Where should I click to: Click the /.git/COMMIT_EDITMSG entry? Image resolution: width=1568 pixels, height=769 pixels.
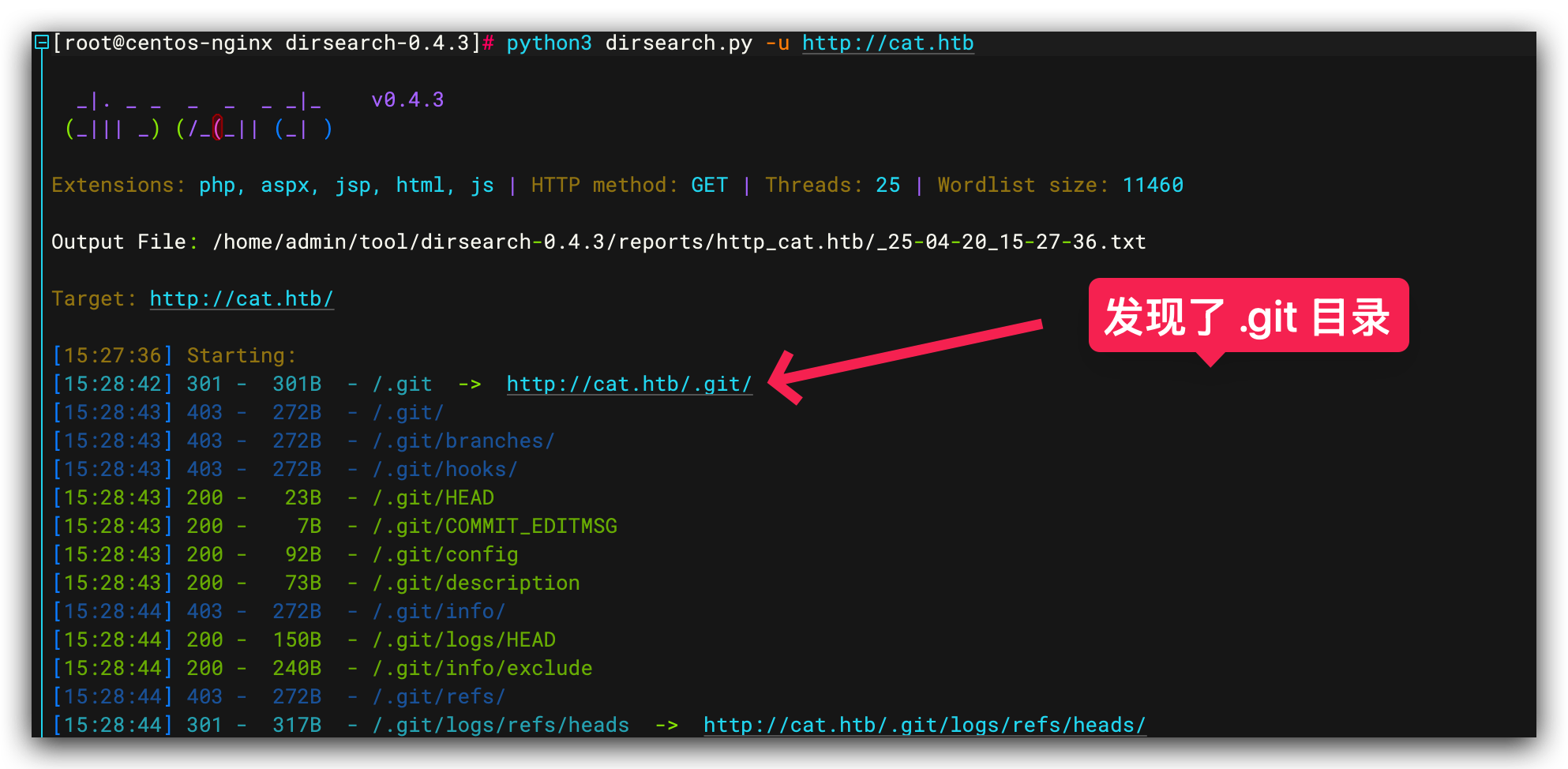coord(495,526)
